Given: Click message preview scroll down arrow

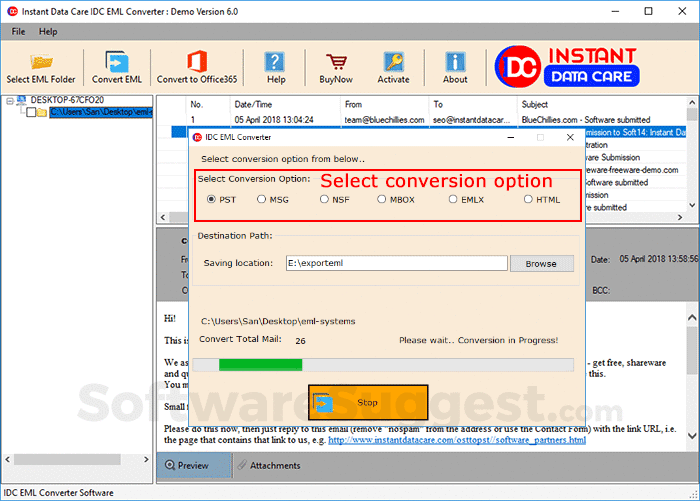Looking at the screenshot, I should (692, 436).
